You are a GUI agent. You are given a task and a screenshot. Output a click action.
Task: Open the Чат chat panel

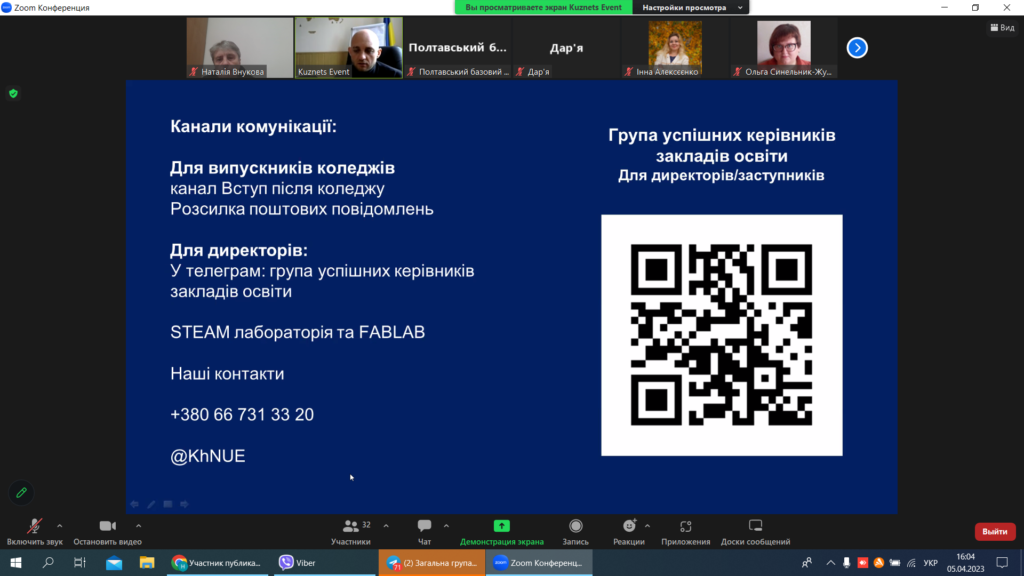tap(424, 532)
